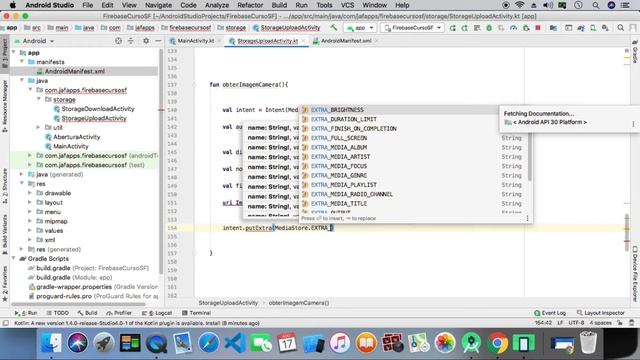
Task: Expand the layout folder
Action: (x=30, y=202)
